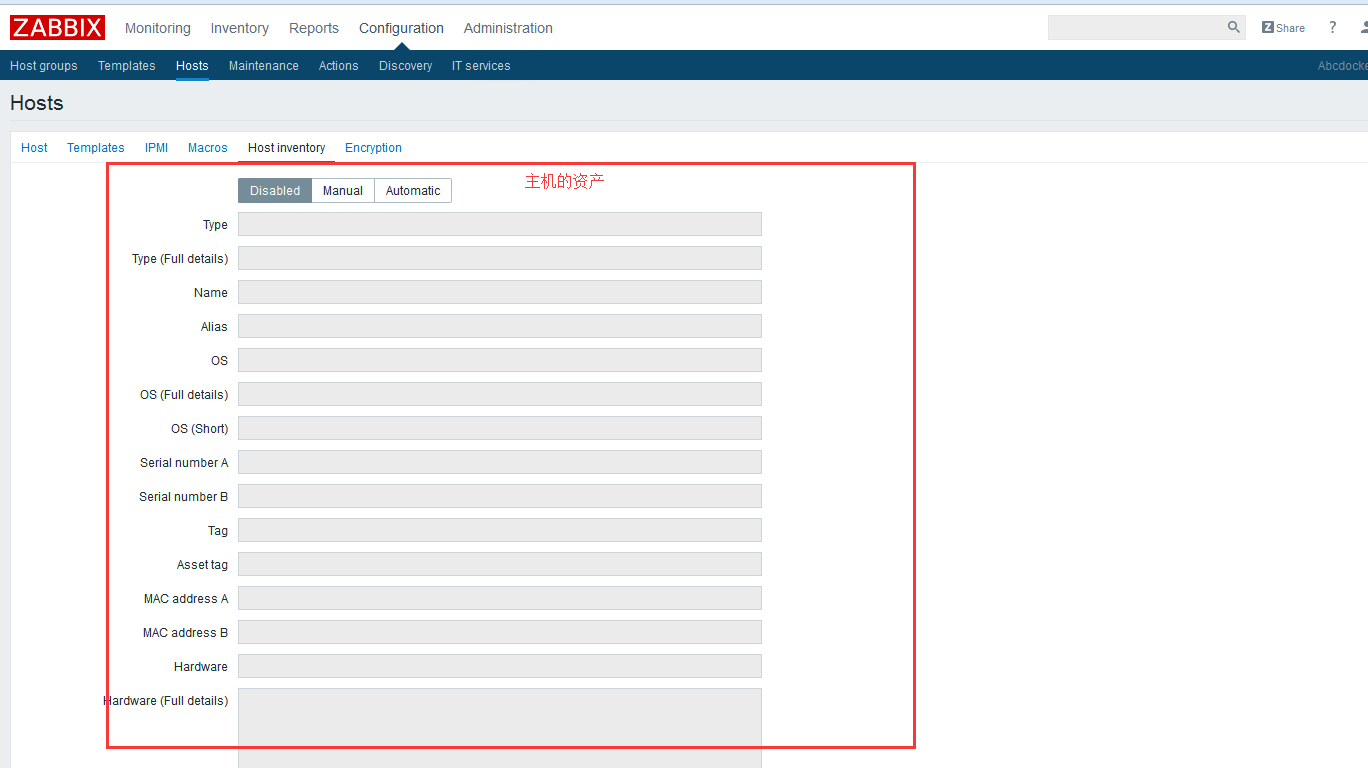Click the OS (Short) label

tap(200, 429)
